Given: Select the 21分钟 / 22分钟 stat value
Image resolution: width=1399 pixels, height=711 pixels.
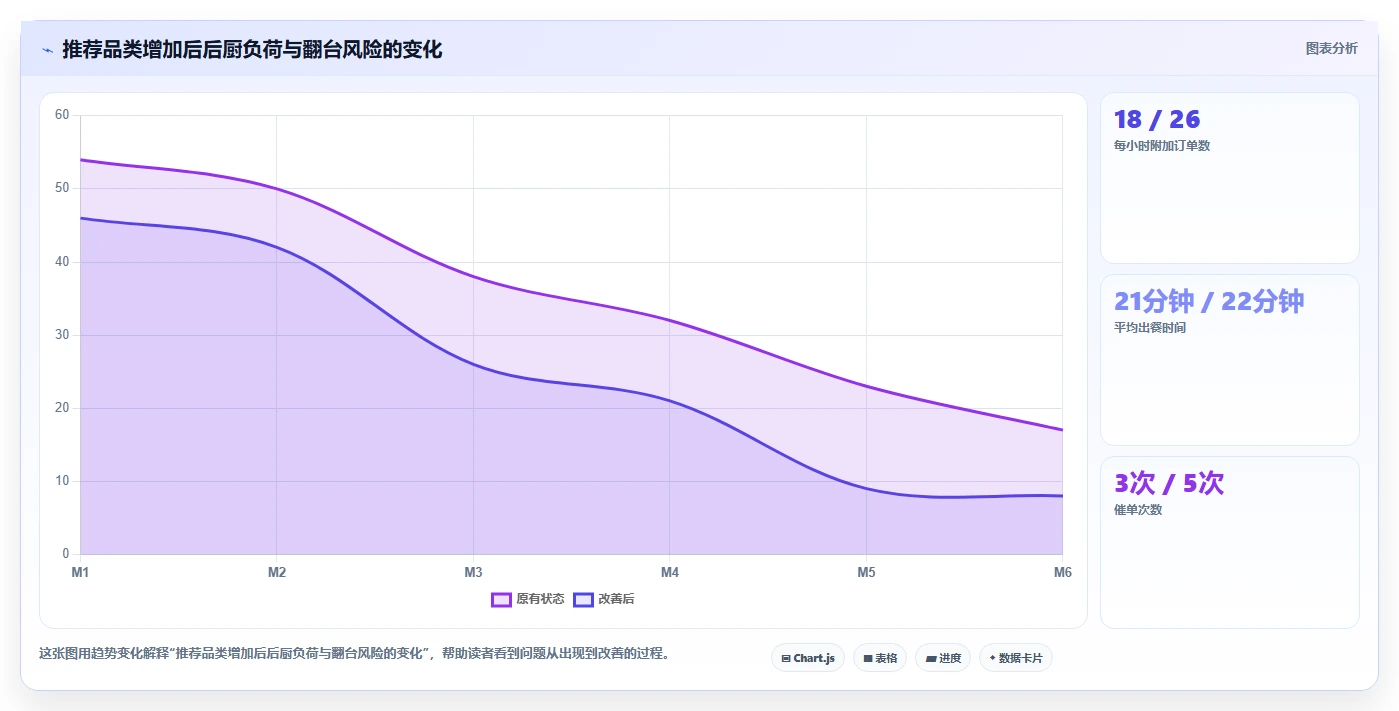Looking at the screenshot, I should [x=1209, y=301].
